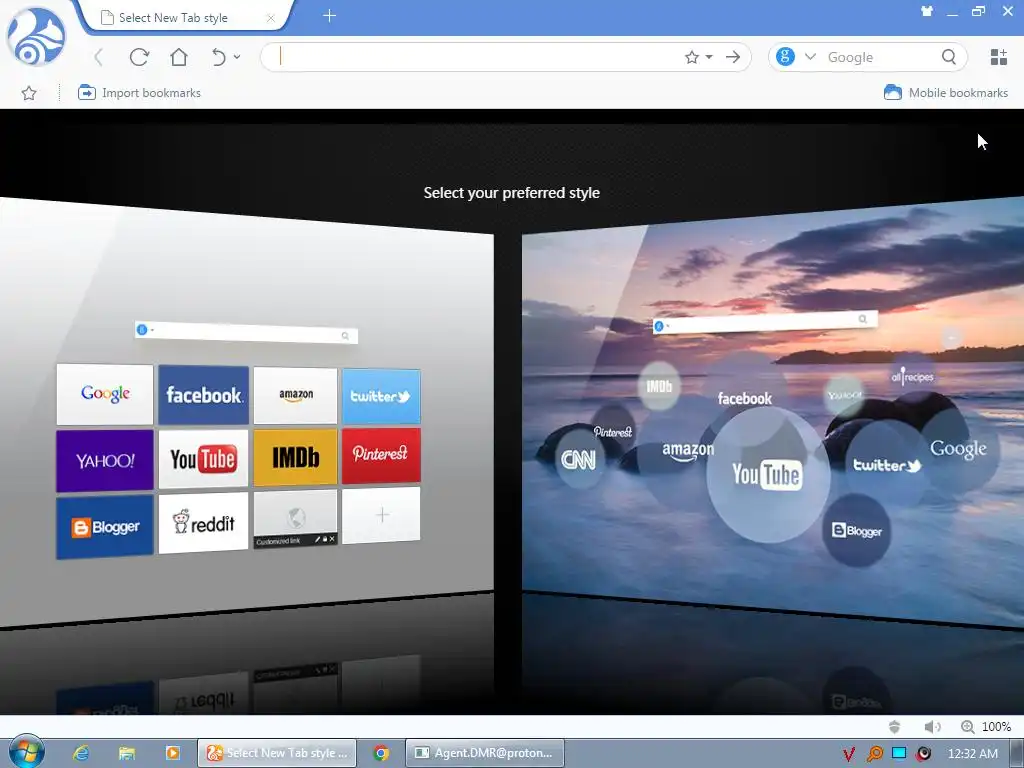Image resolution: width=1024 pixels, height=768 pixels.
Task: Click the Google bubble in the beach preview
Action: tap(958, 449)
